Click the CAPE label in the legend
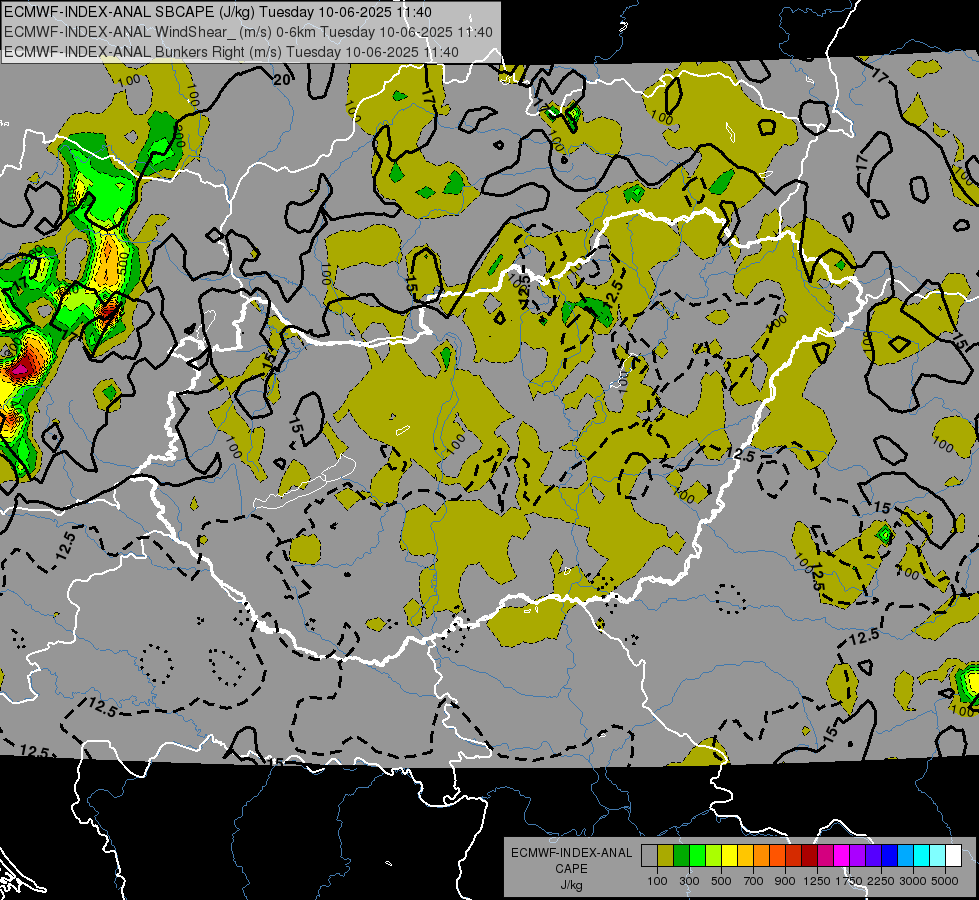The height and width of the screenshot is (900, 979). click(571, 869)
